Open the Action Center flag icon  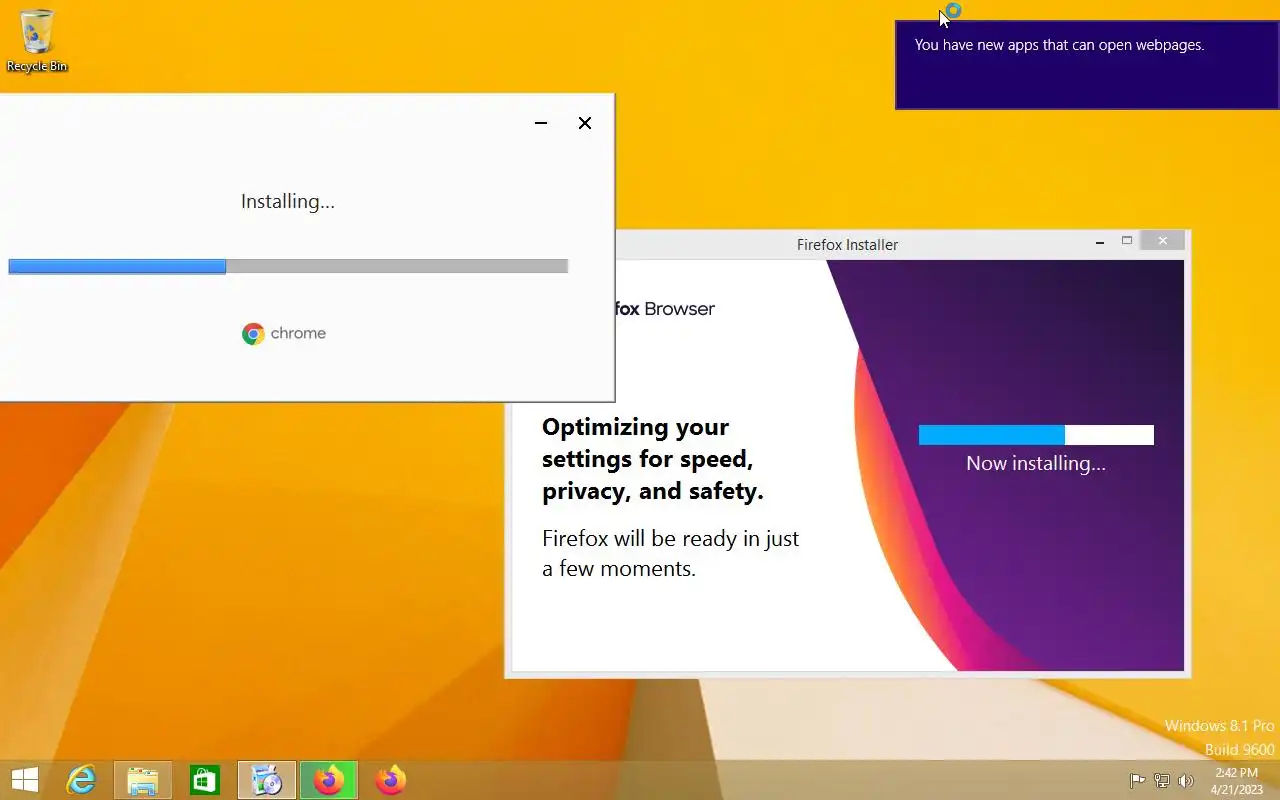1138,781
